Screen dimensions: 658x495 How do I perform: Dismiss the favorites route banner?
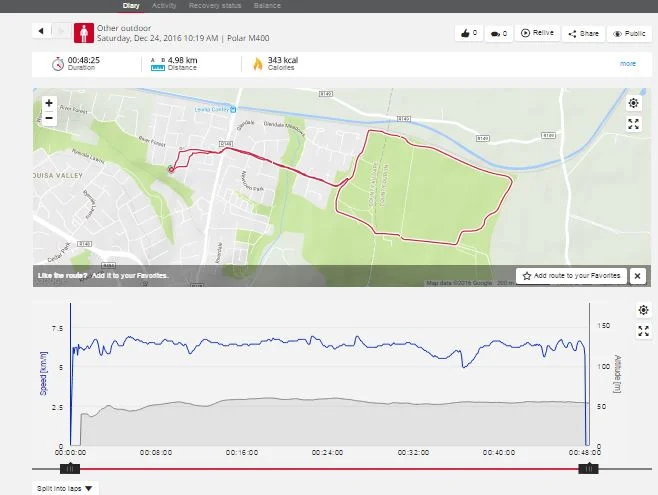[637, 276]
